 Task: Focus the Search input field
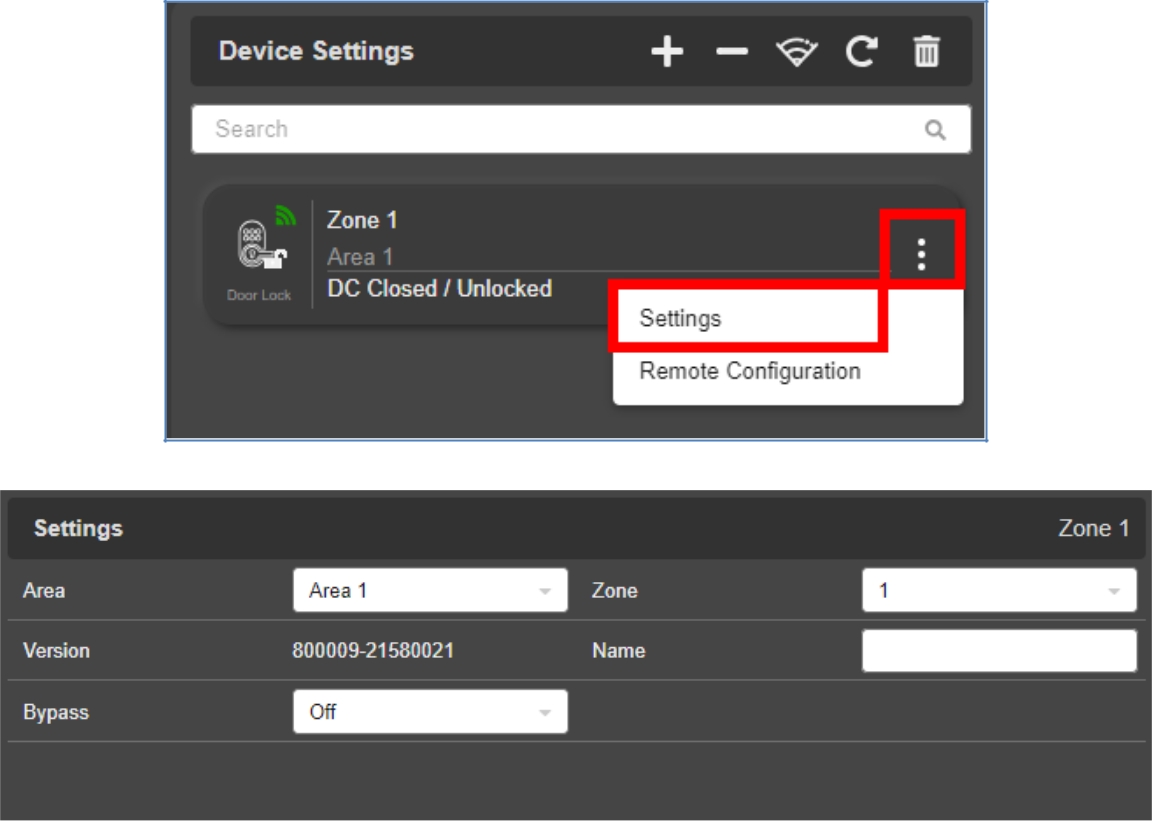click(580, 129)
